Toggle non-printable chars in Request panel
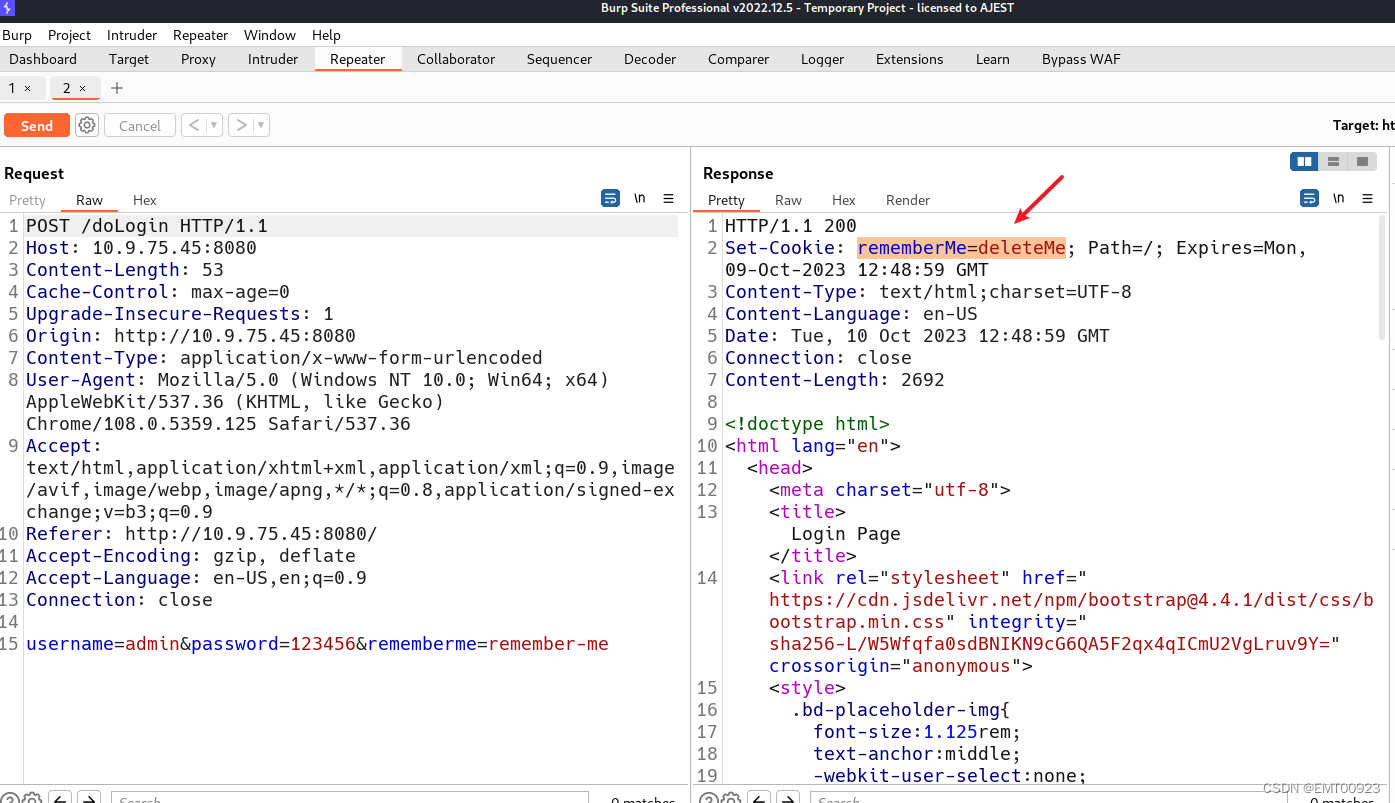The width and height of the screenshot is (1395, 803). [640, 198]
